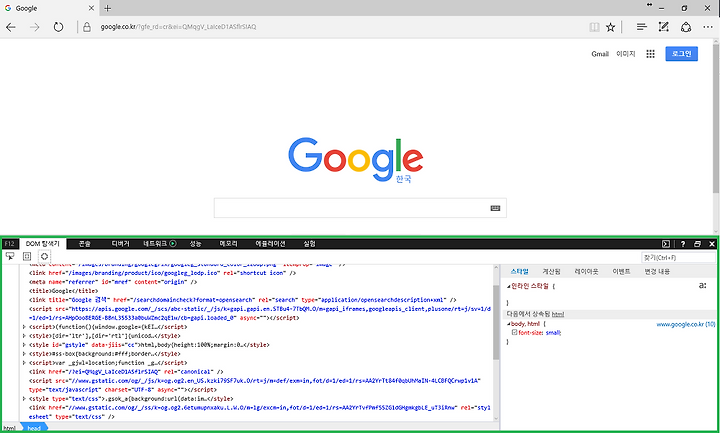Select the head breadcrumb at bottom

click(x=34, y=428)
